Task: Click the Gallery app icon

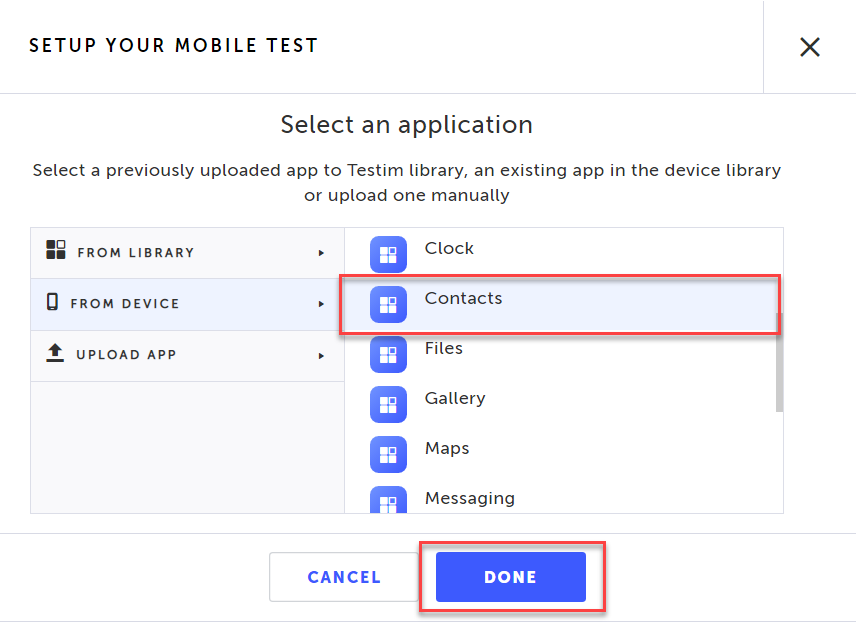Action: coord(388,404)
